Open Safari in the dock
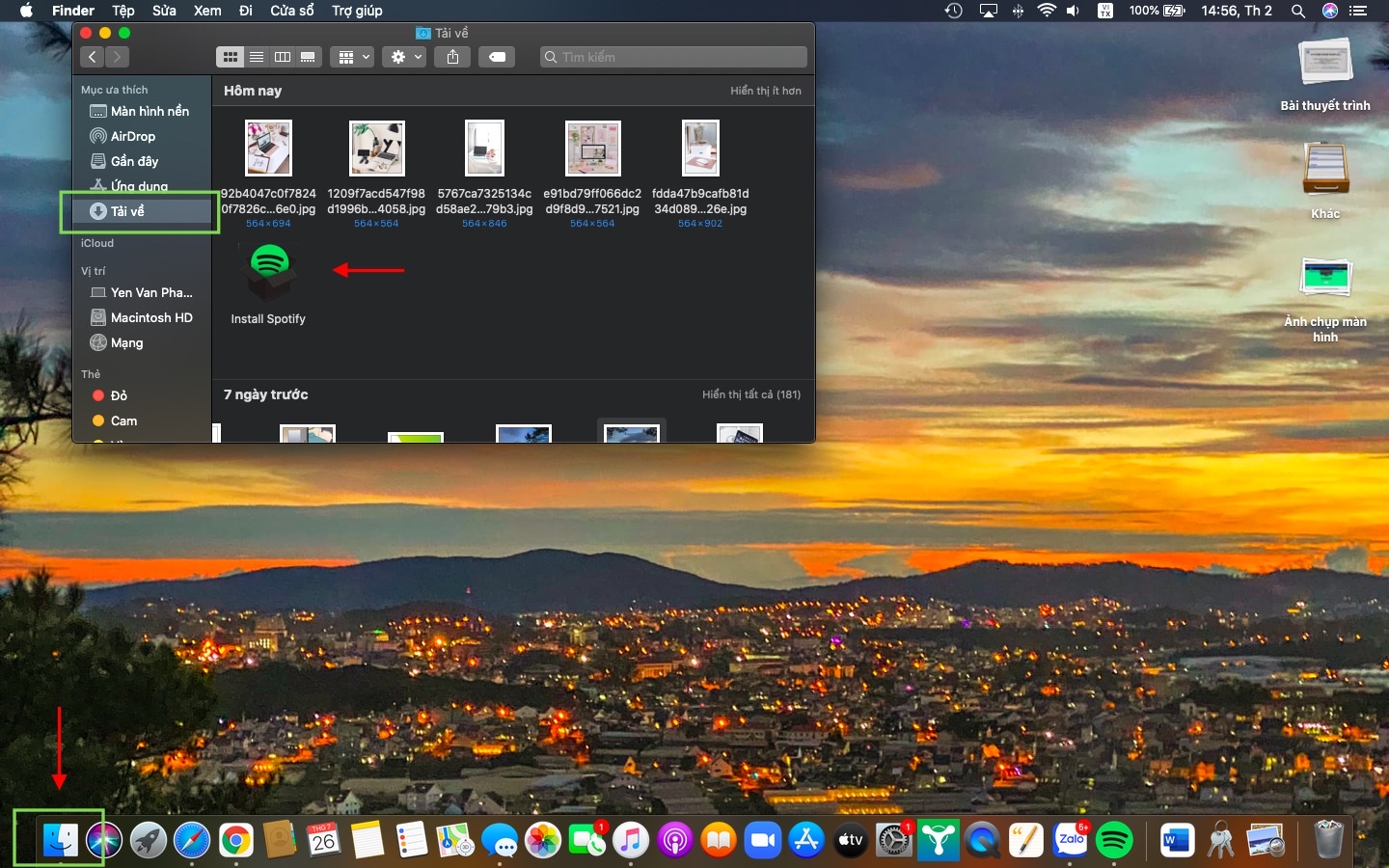This screenshot has height=868, width=1389. tap(192, 840)
